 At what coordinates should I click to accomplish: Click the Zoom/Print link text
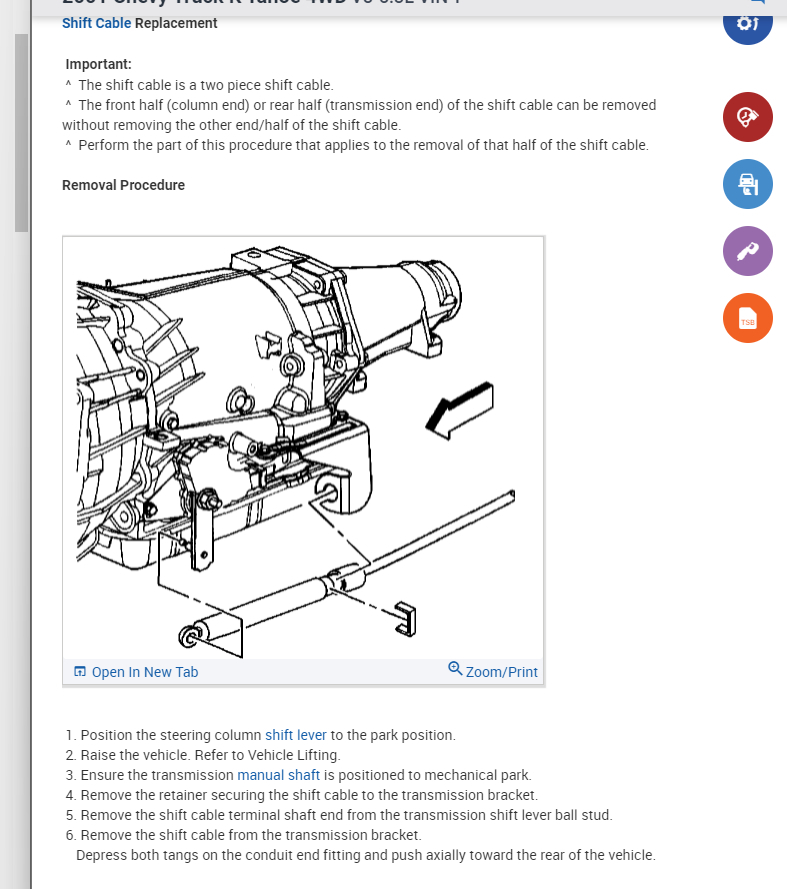point(501,672)
